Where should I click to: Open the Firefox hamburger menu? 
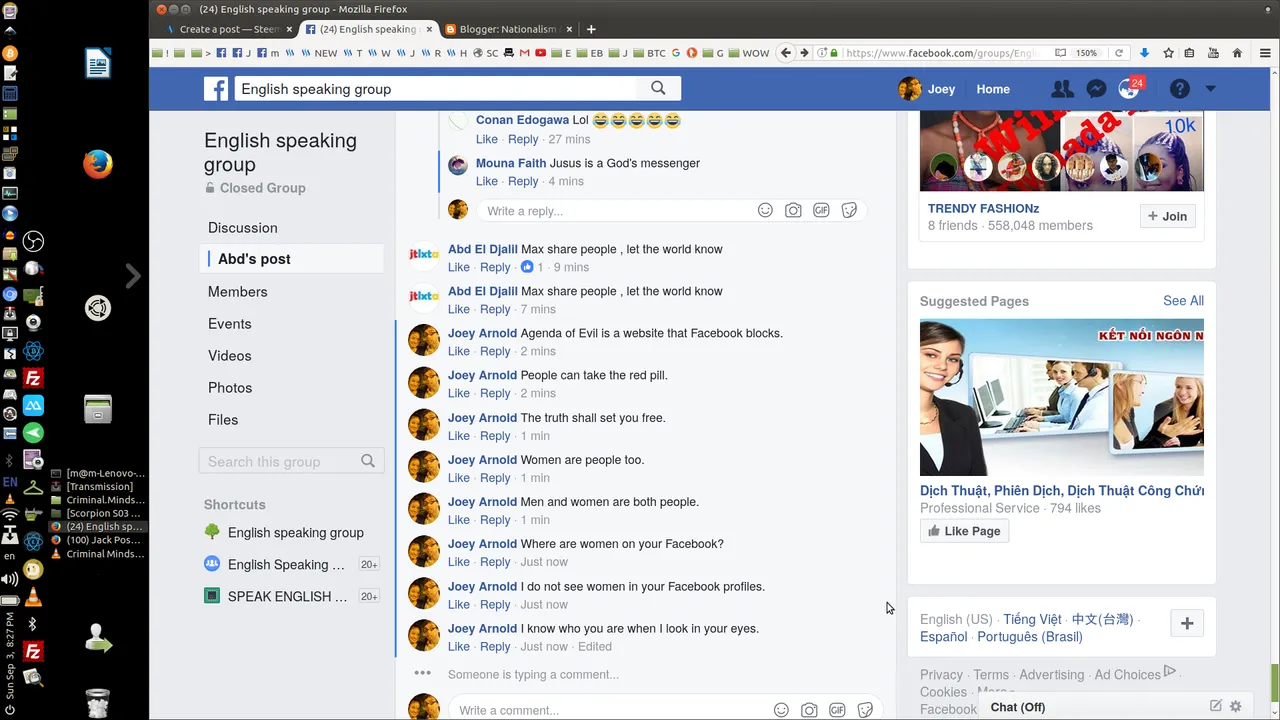click(1264, 53)
